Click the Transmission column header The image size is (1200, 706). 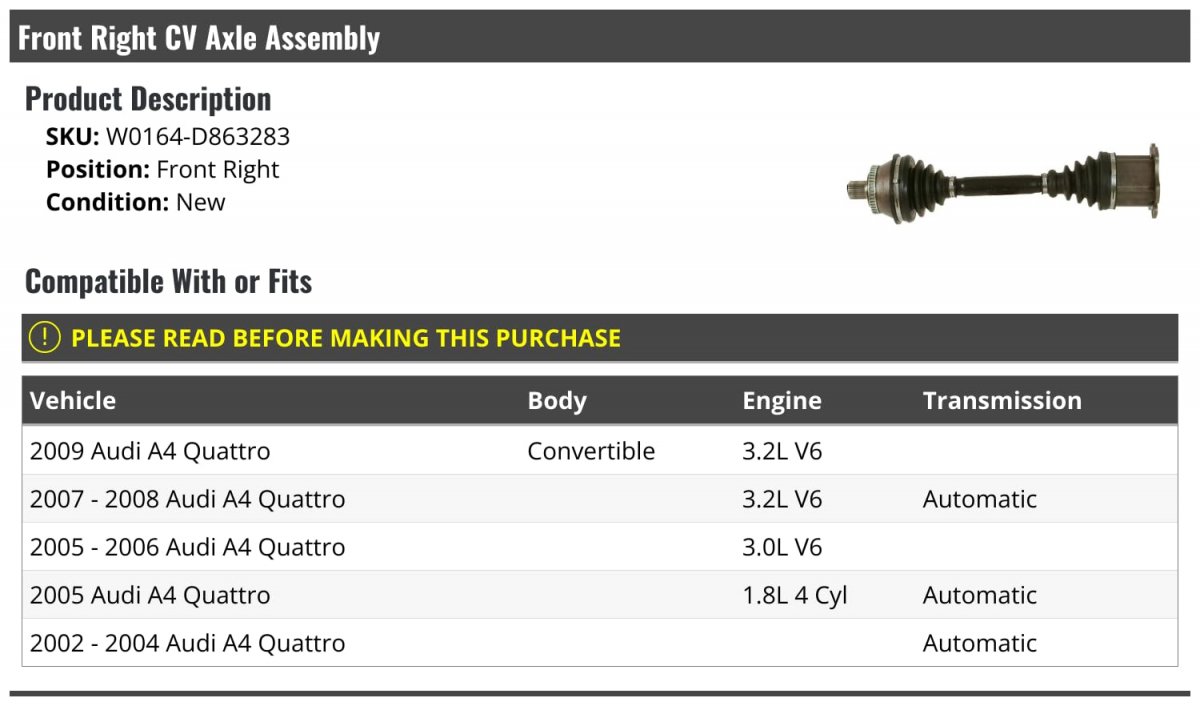pyautogui.click(x=1002, y=401)
